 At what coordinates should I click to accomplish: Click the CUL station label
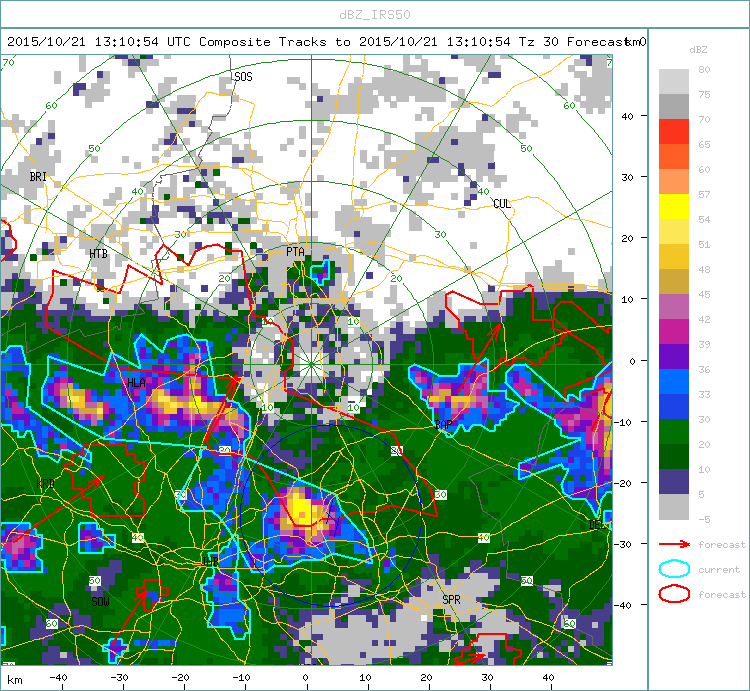pyautogui.click(x=502, y=204)
